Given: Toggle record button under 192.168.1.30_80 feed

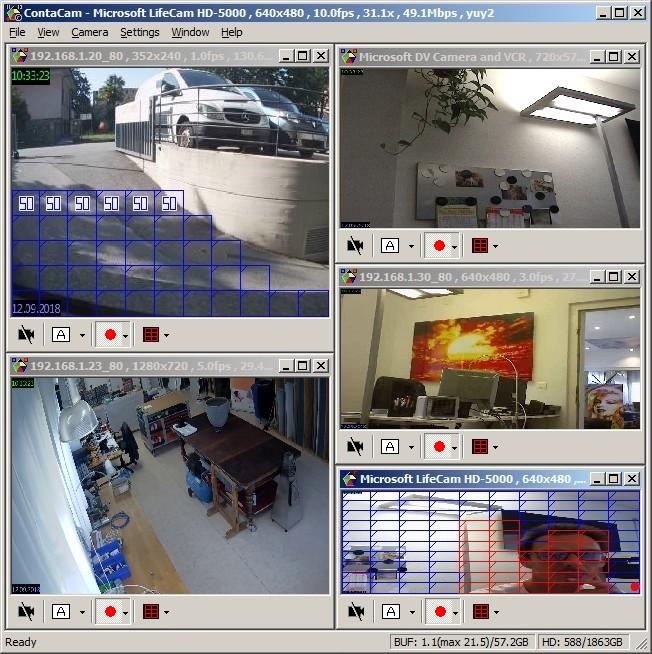Looking at the screenshot, I should pyautogui.click(x=439, y=447).
